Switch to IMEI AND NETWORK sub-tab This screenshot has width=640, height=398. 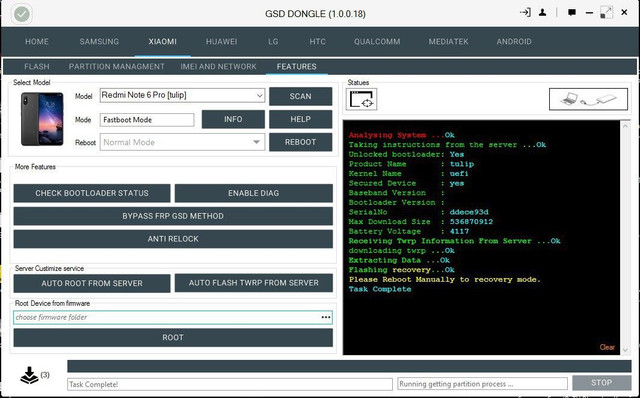click(x=218, y=67)
